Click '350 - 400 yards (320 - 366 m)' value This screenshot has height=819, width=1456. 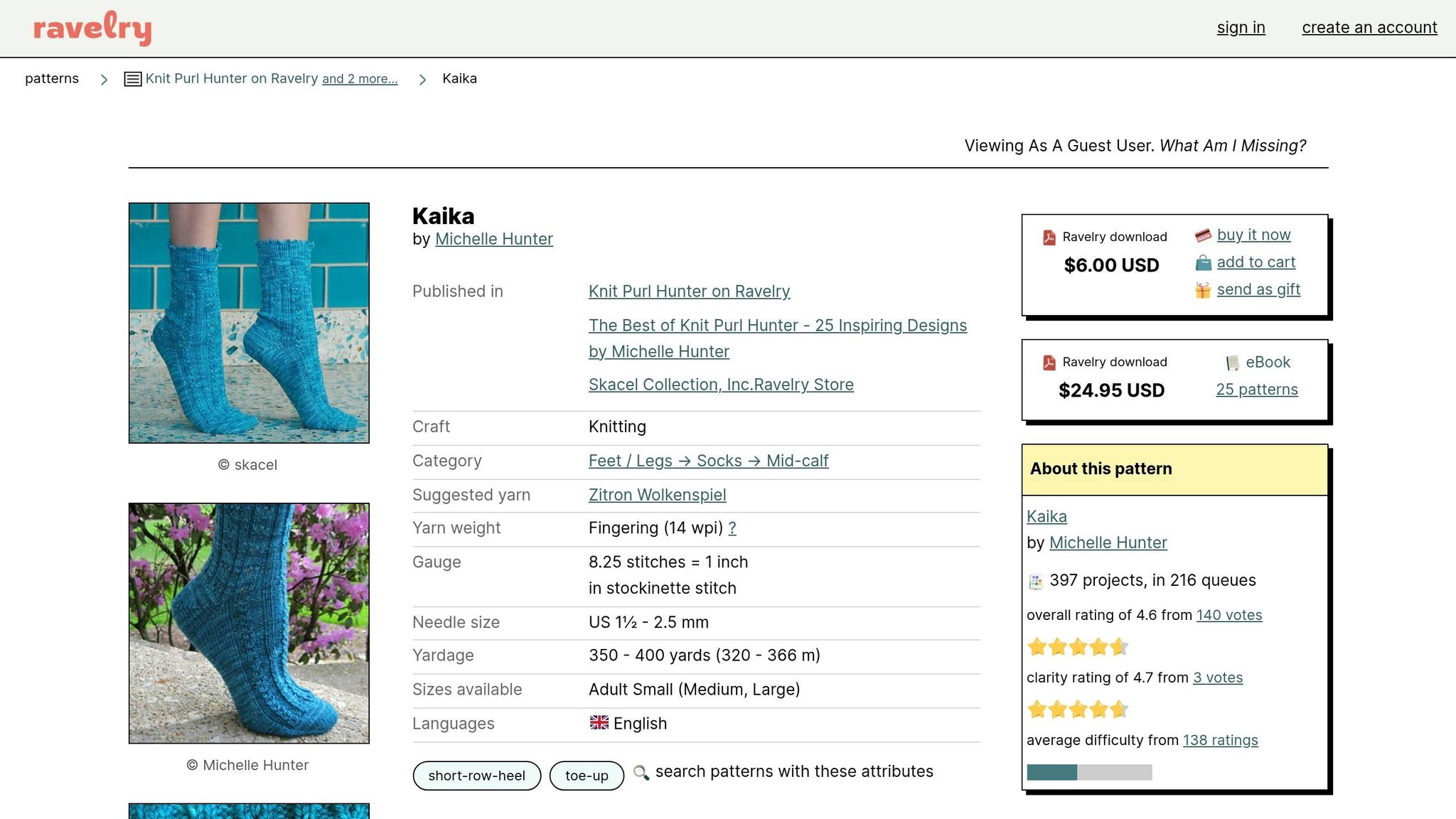(705, 655)
